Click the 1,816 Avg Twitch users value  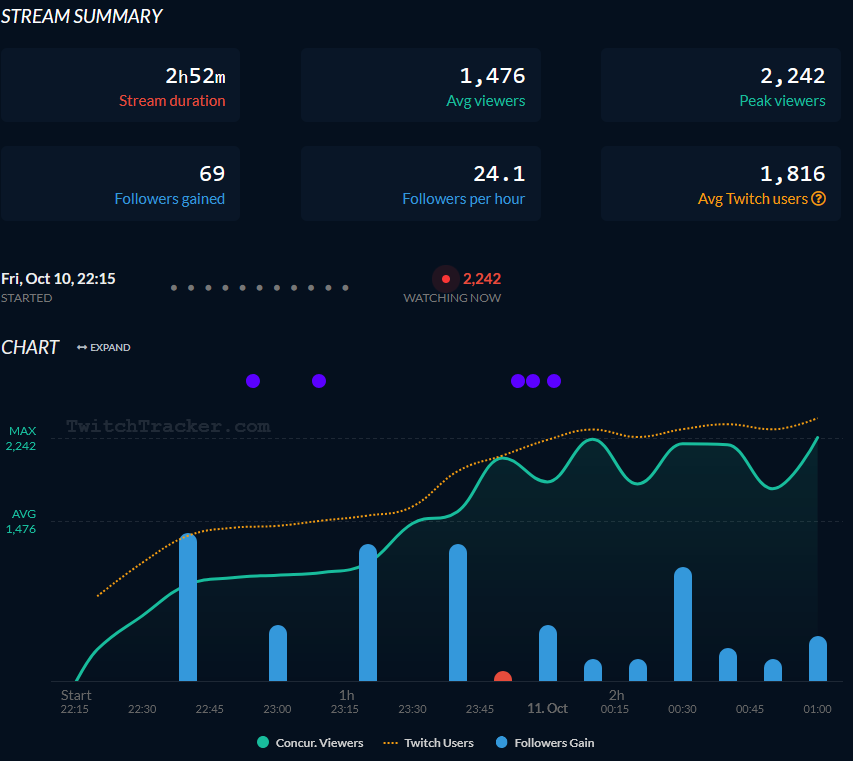793,174
